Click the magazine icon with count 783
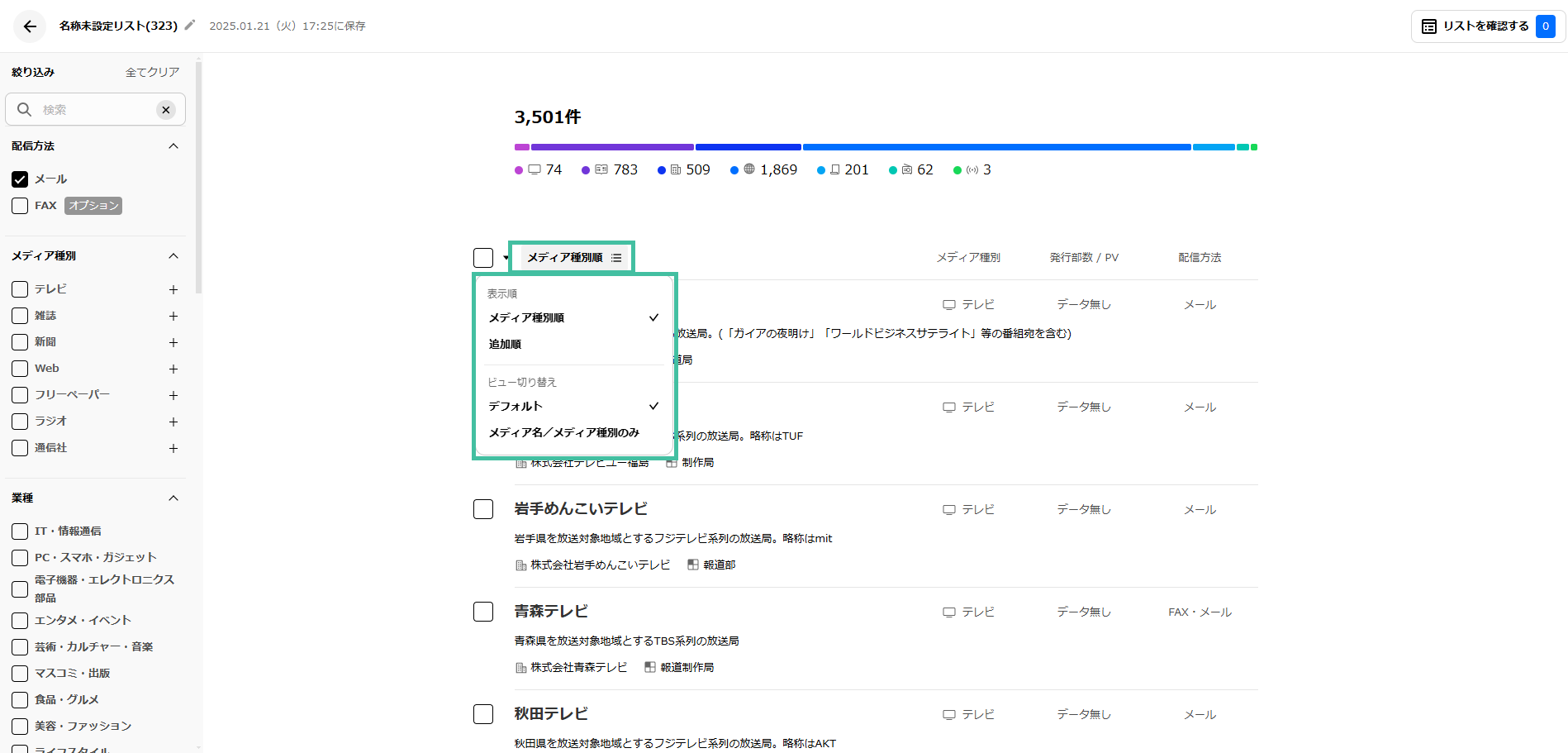This screenshot has width=1568, height=753. [x=601, y=169]
